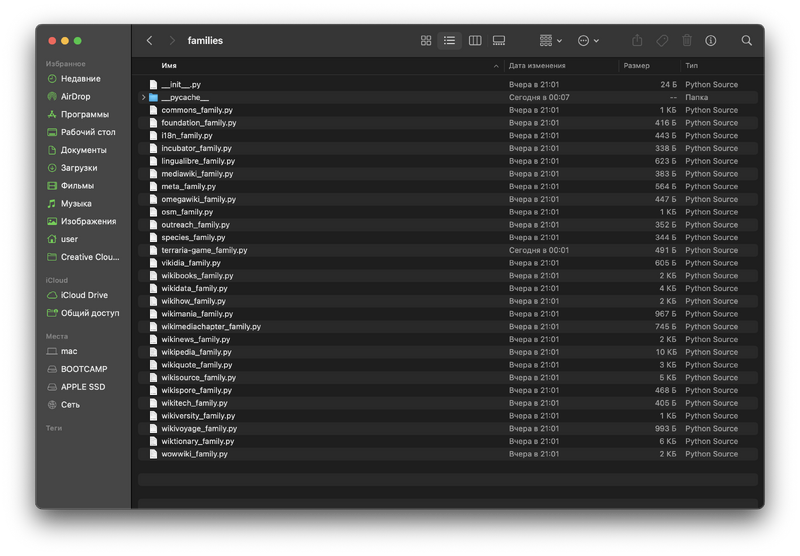Sort by Размер column header
This screenshot has width=800, height=556.
coord(636,66)
